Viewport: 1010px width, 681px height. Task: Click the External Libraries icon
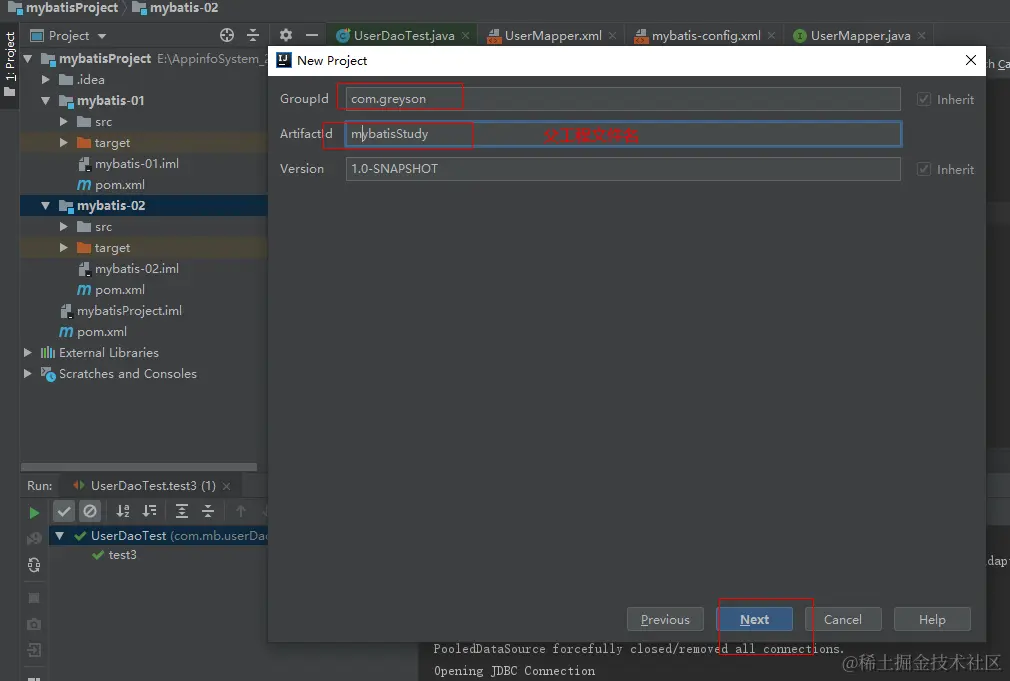[48, 352]
